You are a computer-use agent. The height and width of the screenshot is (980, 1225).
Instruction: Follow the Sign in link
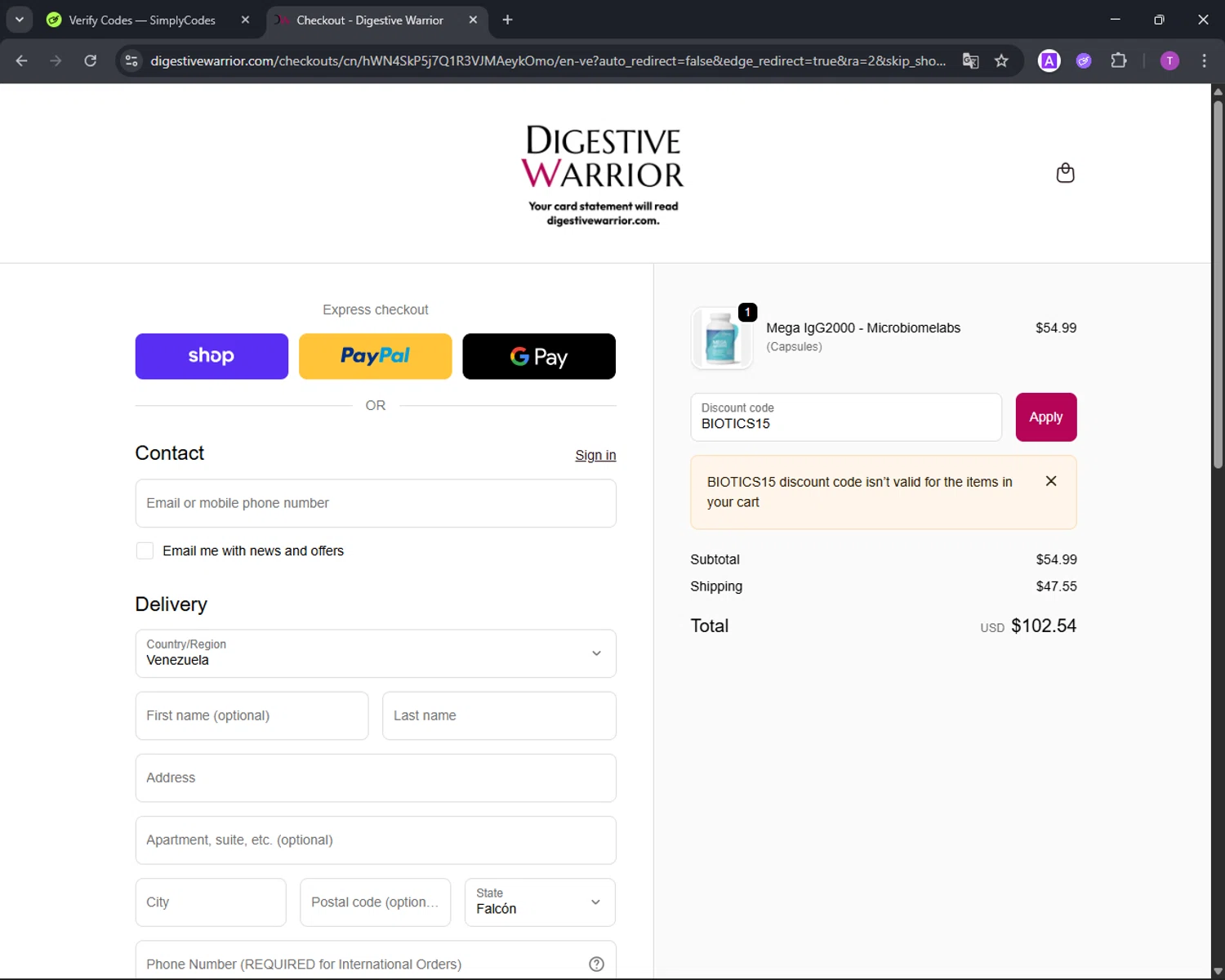click(x=595, y=455)
